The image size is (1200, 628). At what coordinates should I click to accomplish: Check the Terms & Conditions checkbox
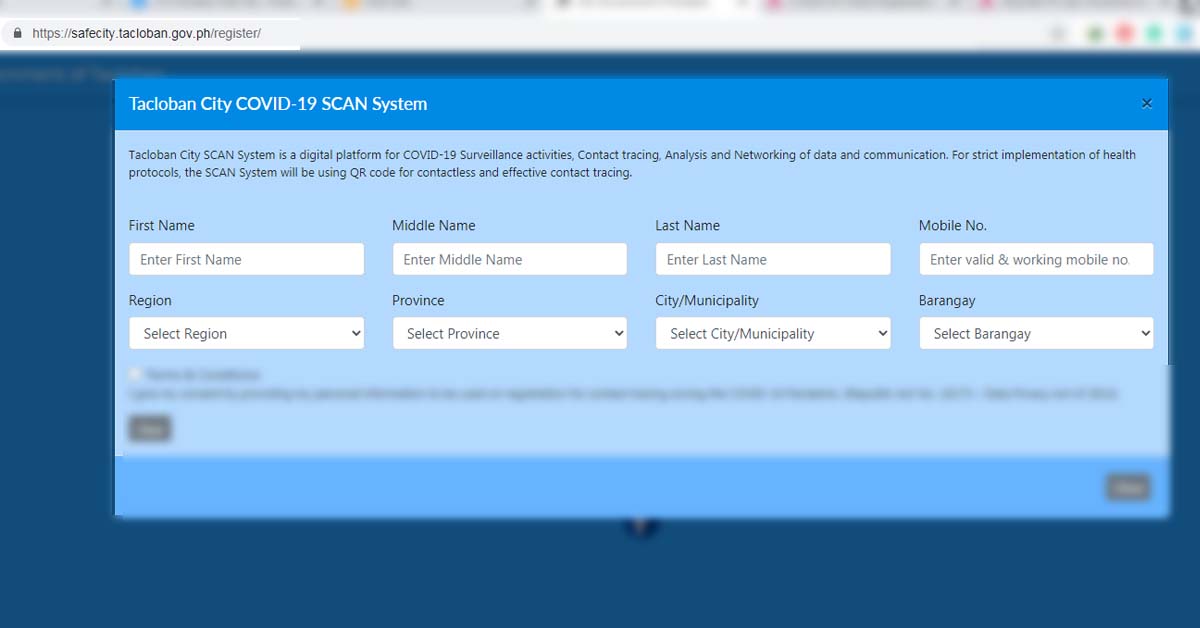tap(132, 373)
